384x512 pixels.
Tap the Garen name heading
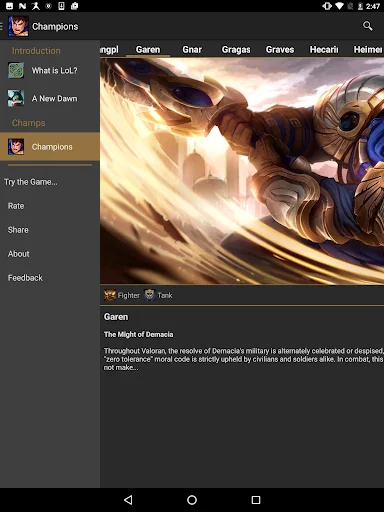tap(116, 317)
